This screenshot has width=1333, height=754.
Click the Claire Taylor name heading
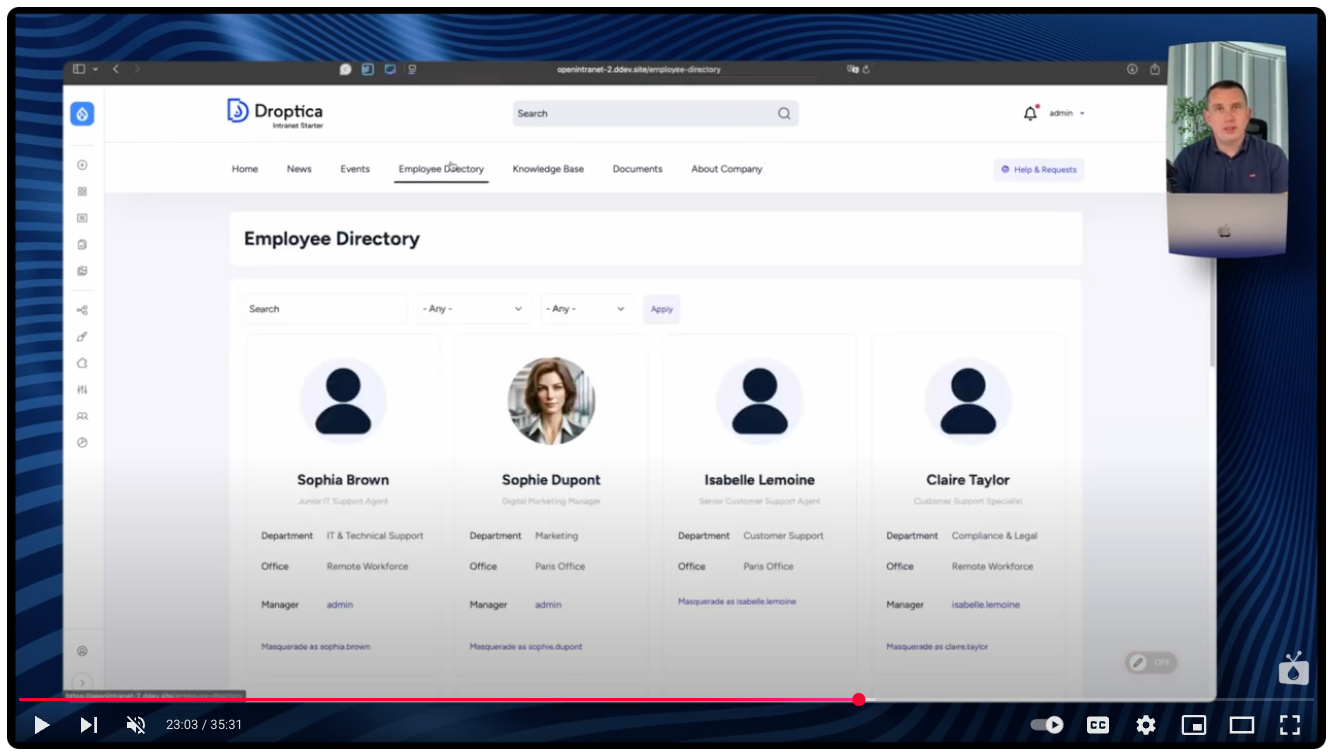click(x=968, y=480)
